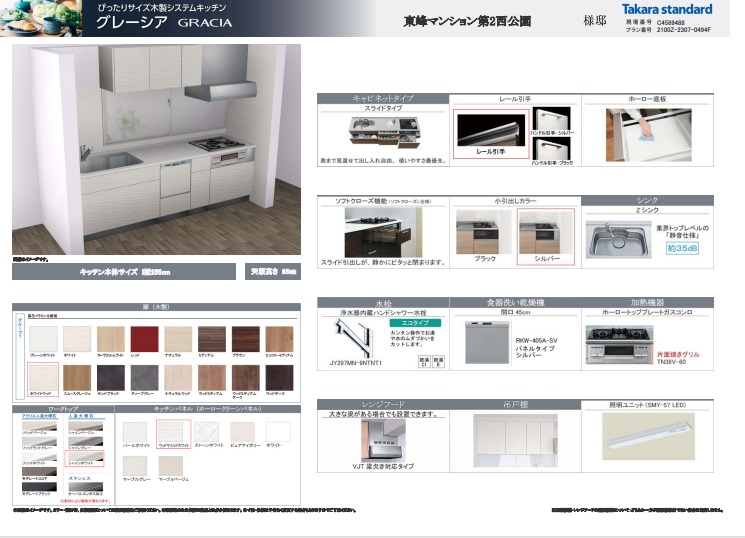
Task: Choose the ソリッドベージュ worktop sample
Action: 39,426
